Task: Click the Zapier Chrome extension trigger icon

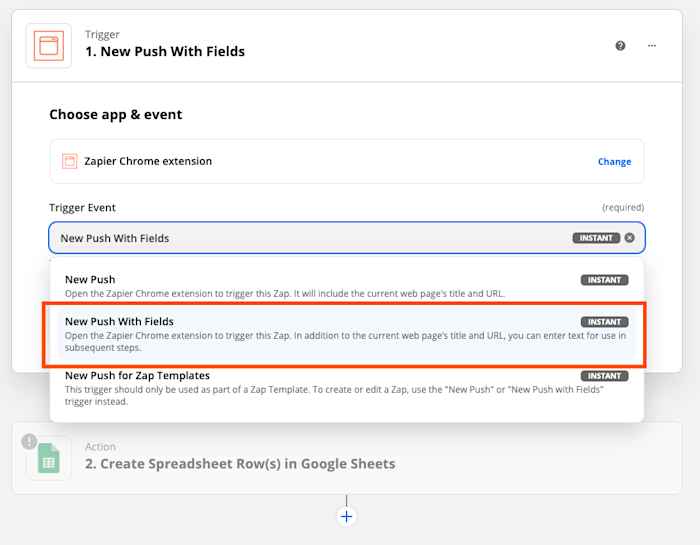Action: point(49,46)
